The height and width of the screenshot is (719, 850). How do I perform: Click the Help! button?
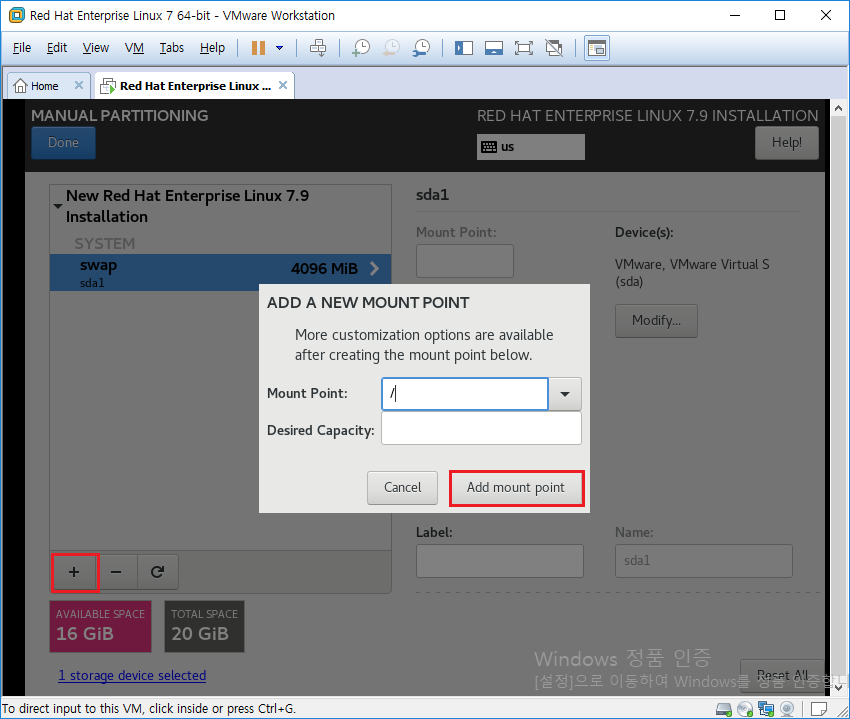[787, 143]
